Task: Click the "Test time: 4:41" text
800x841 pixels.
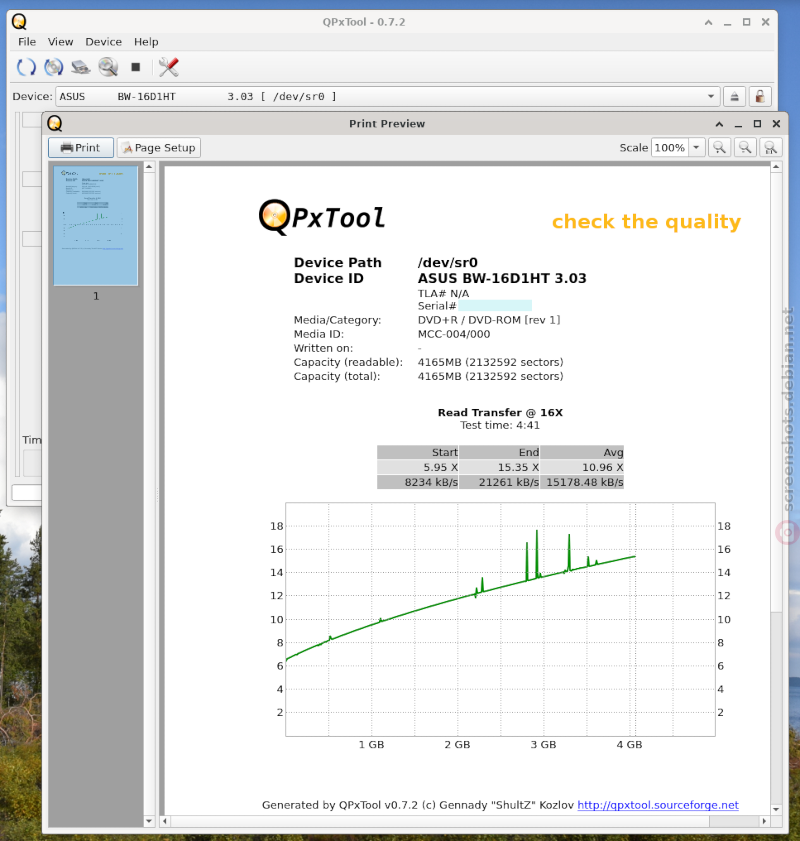Action: coord(500,425)
